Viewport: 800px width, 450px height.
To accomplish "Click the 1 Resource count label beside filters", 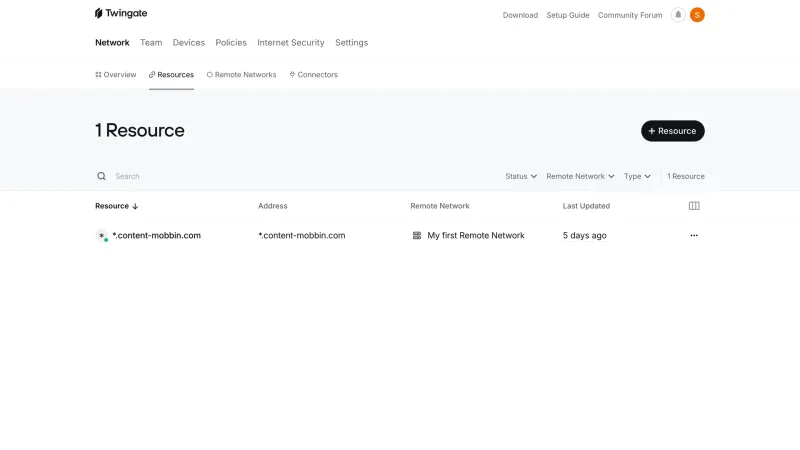I will click(686, 176).
